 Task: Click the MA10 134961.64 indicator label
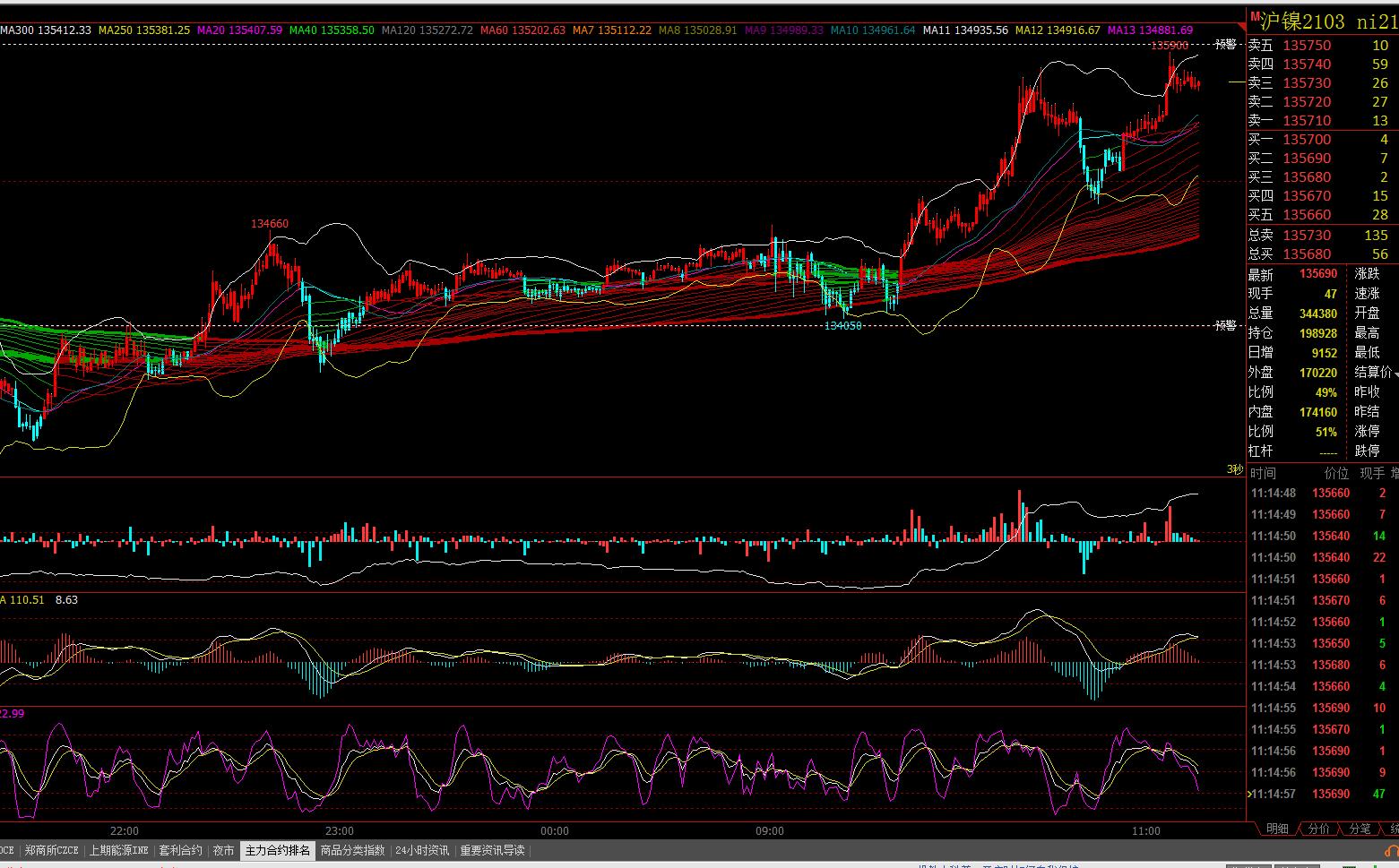873,30
